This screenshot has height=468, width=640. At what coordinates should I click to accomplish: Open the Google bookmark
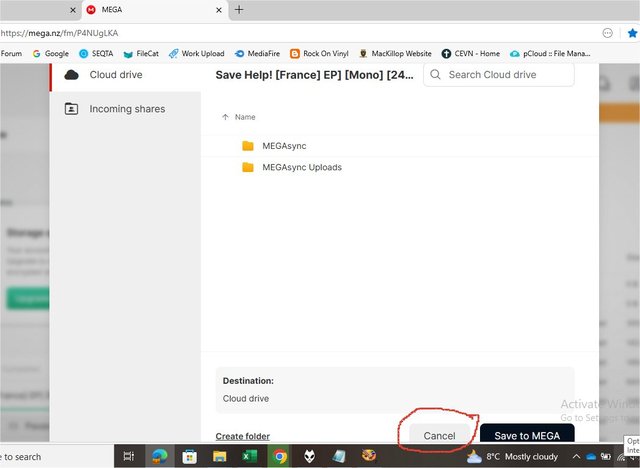(51, 53)
